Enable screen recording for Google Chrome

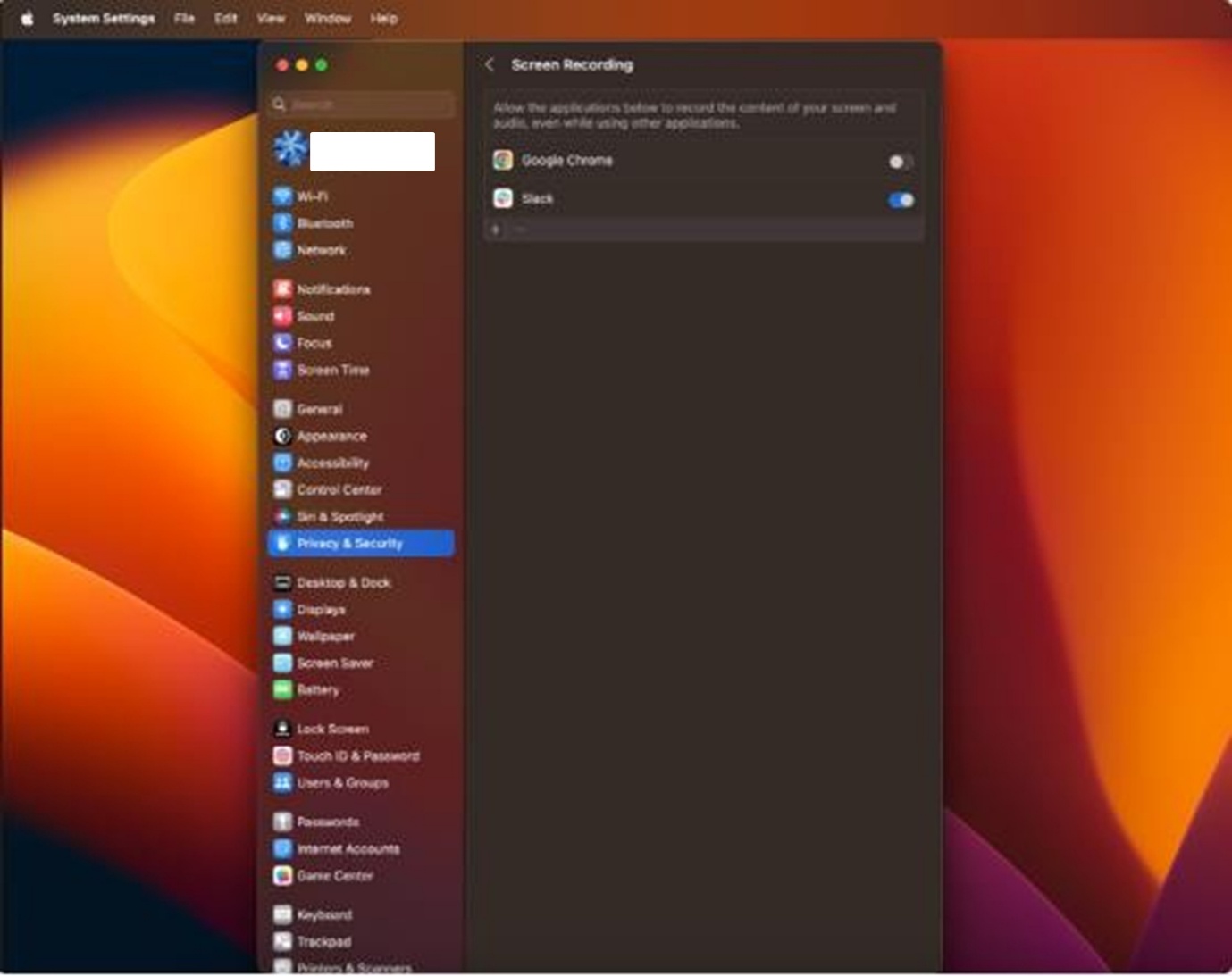pos(899,161)
